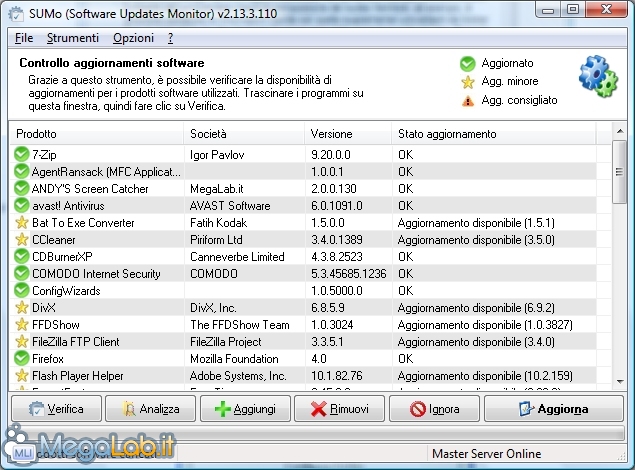Open the ? help menu
Screen dimensions: 635x470
170,38
